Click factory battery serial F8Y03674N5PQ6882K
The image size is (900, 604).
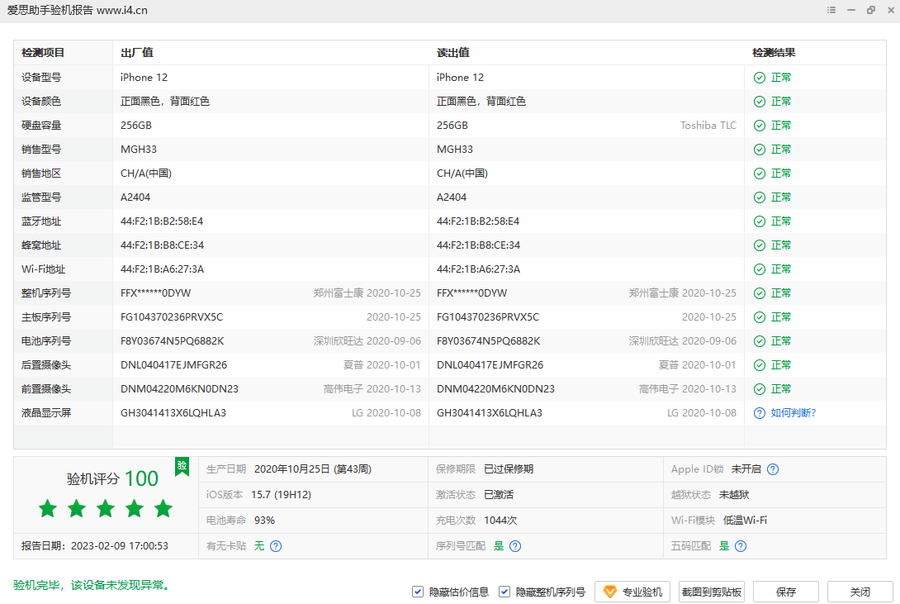pyautogui.click(x=172, y=341)
